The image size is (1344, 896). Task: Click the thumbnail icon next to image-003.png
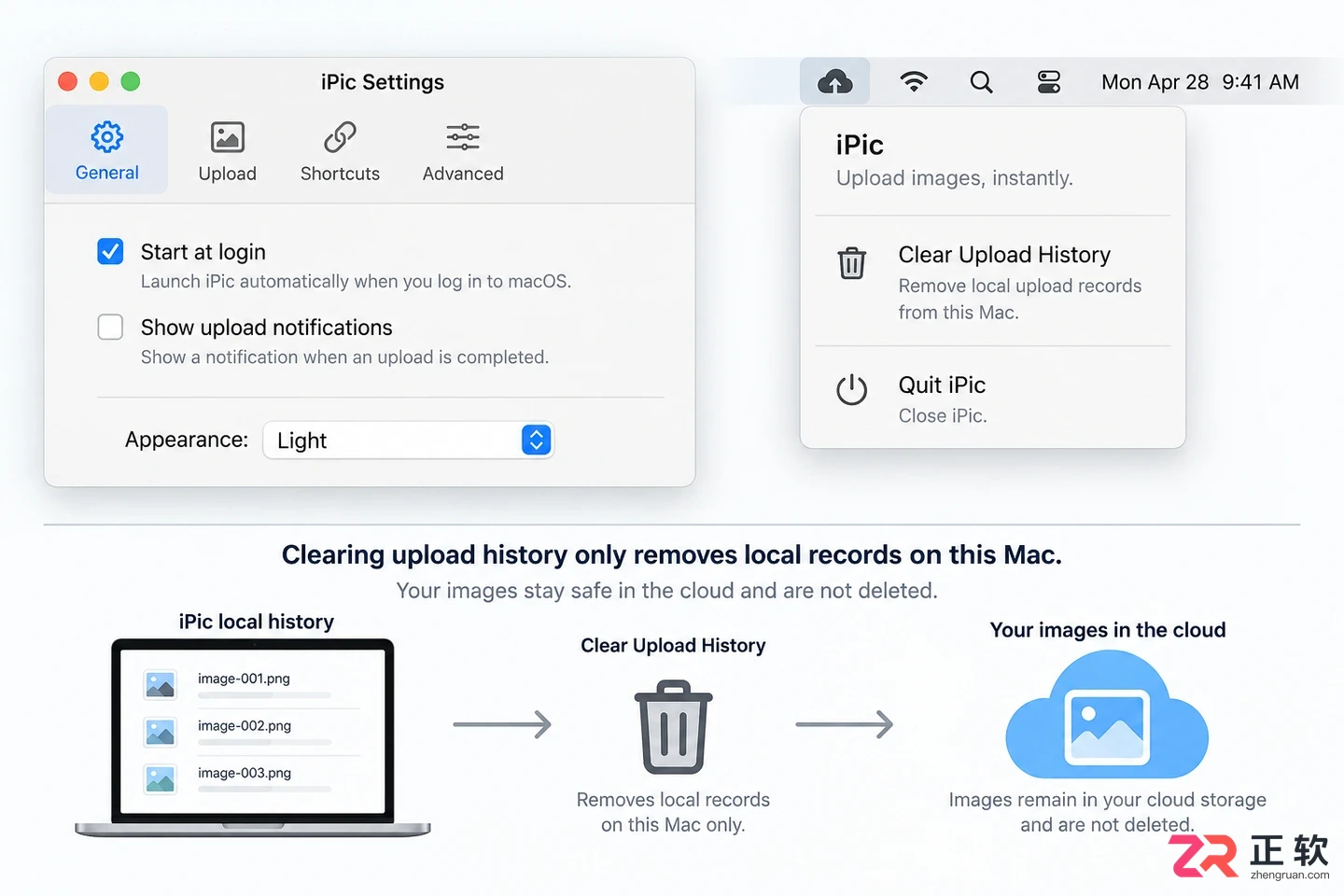tap(161, 778)
